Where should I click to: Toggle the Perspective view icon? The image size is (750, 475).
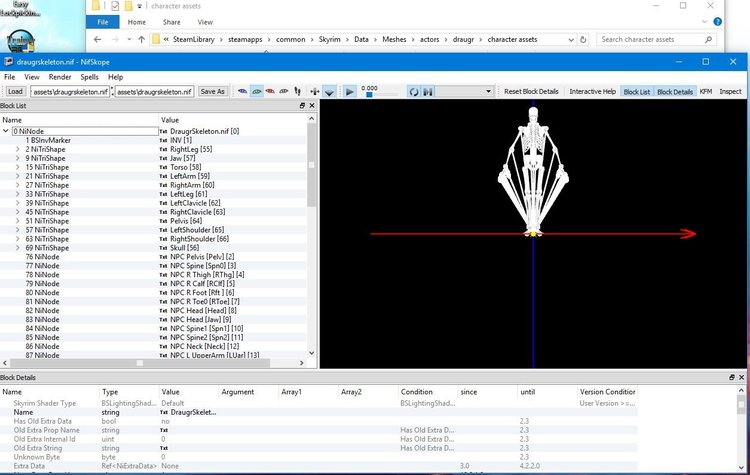tap(329, 91)
